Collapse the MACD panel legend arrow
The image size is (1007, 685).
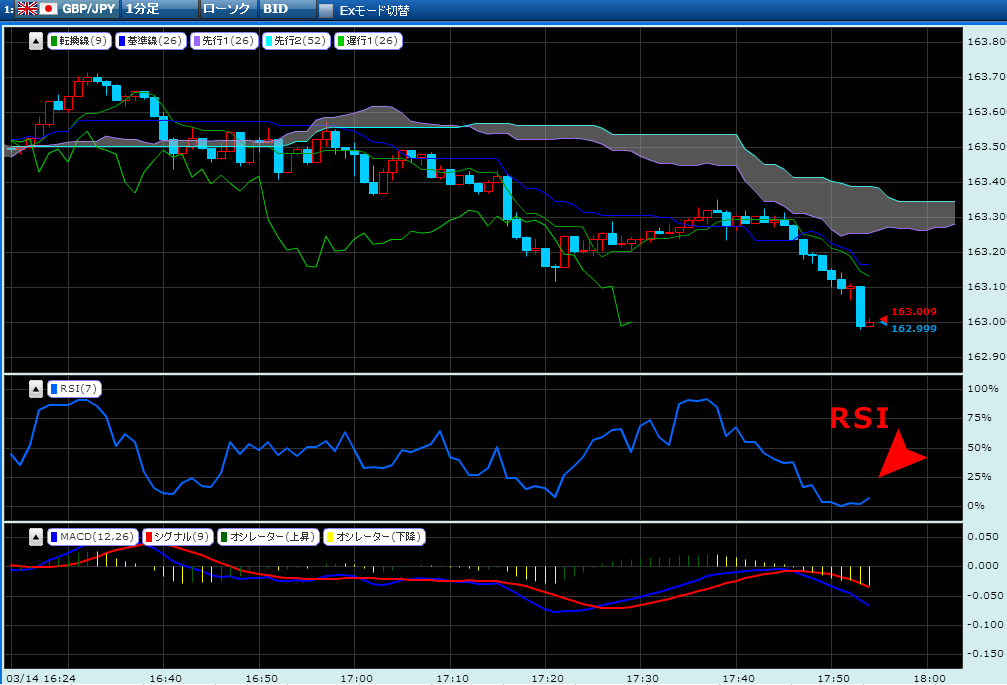[x=36, y=537]
